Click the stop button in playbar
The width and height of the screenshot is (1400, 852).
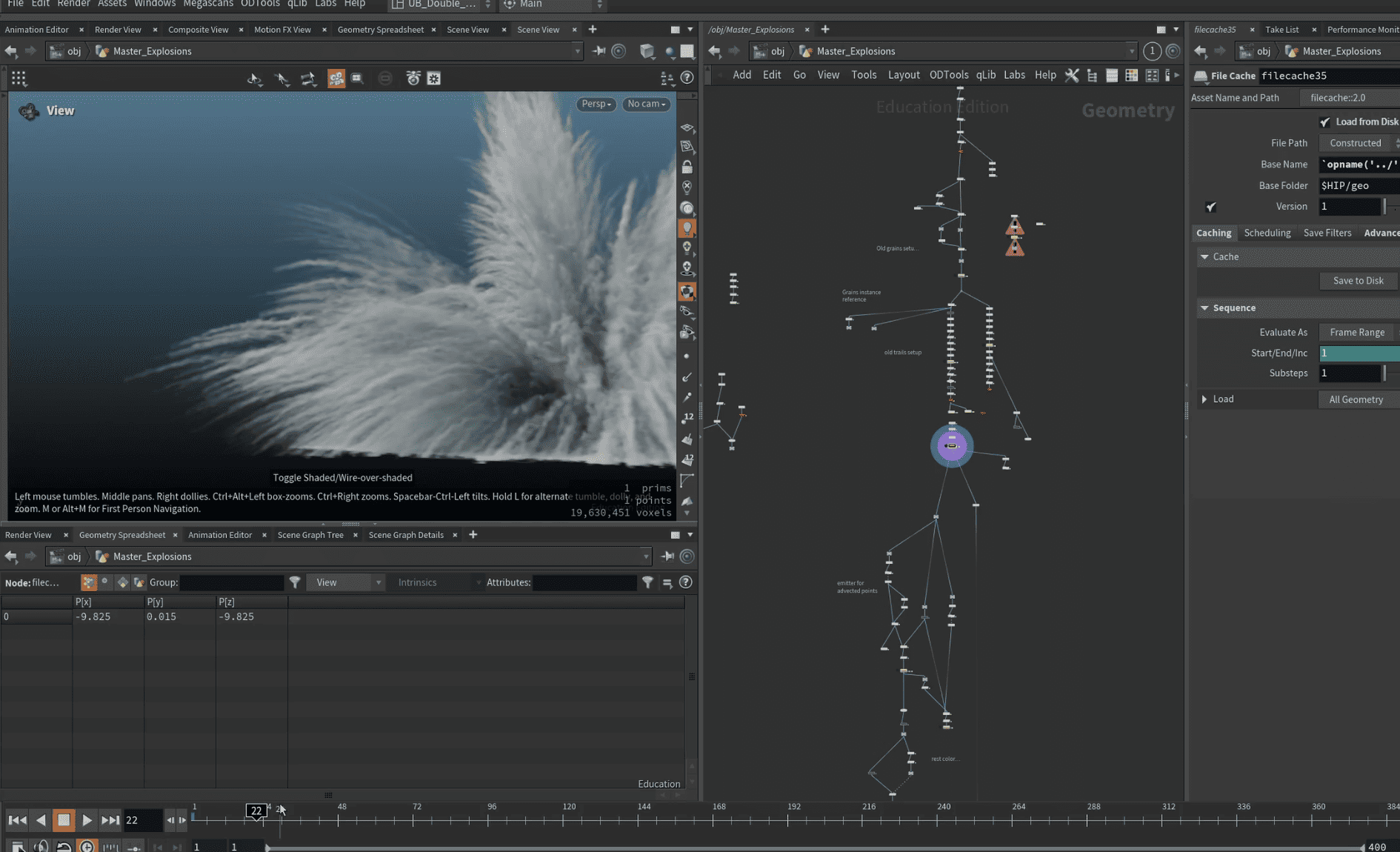pyautogui.click(x=64, y=820)
